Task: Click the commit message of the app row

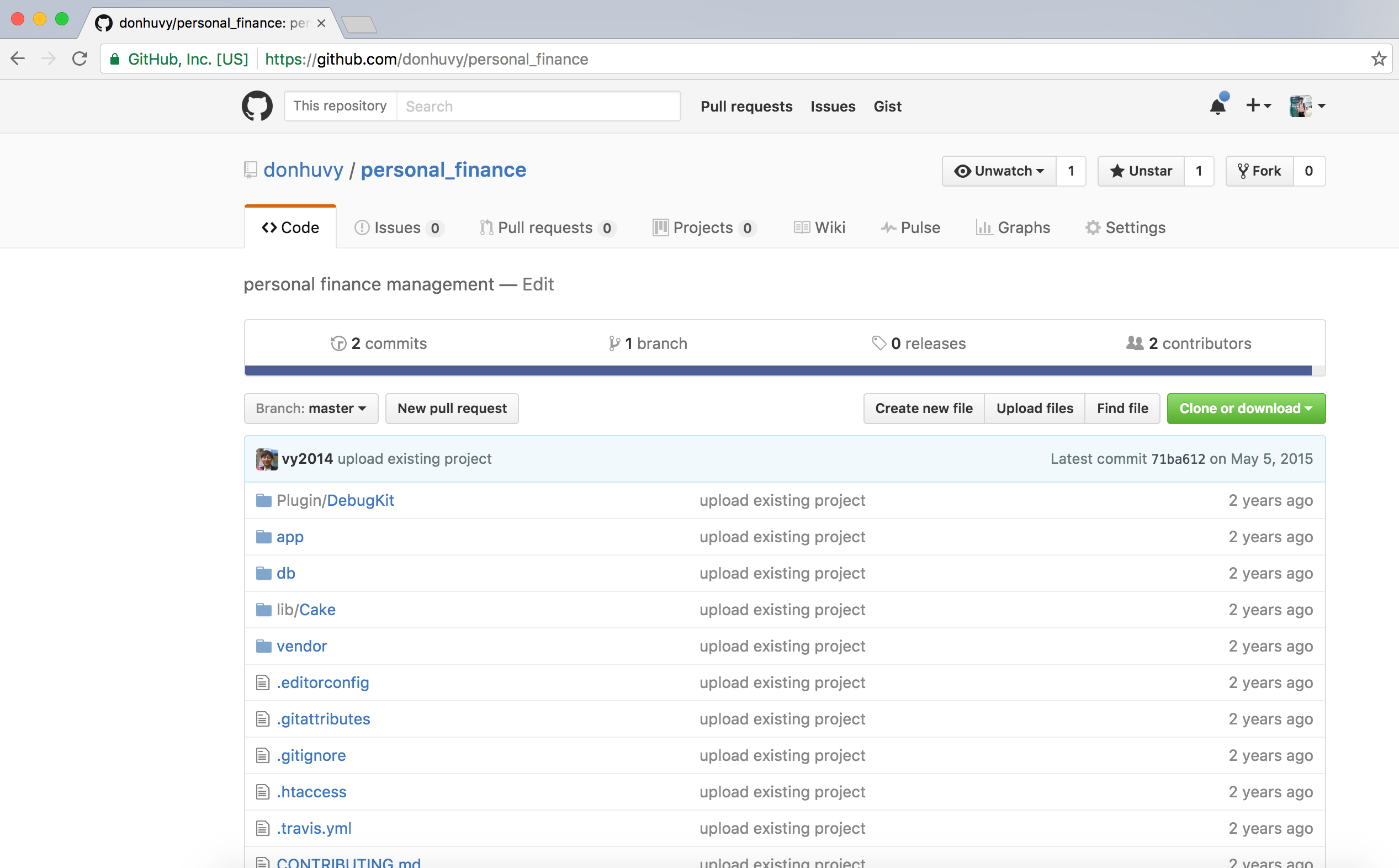Action: (782, 537)
